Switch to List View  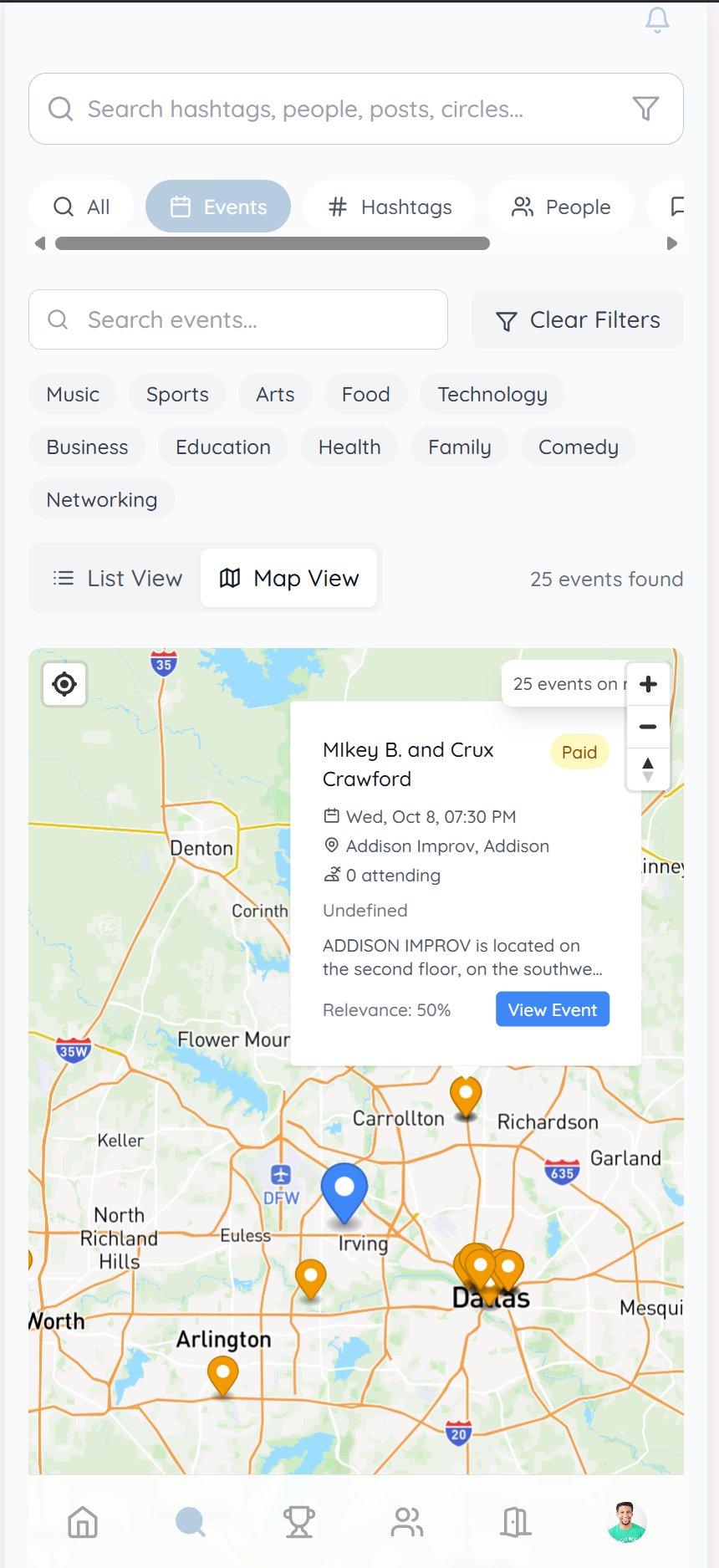[x=117, y=579]
